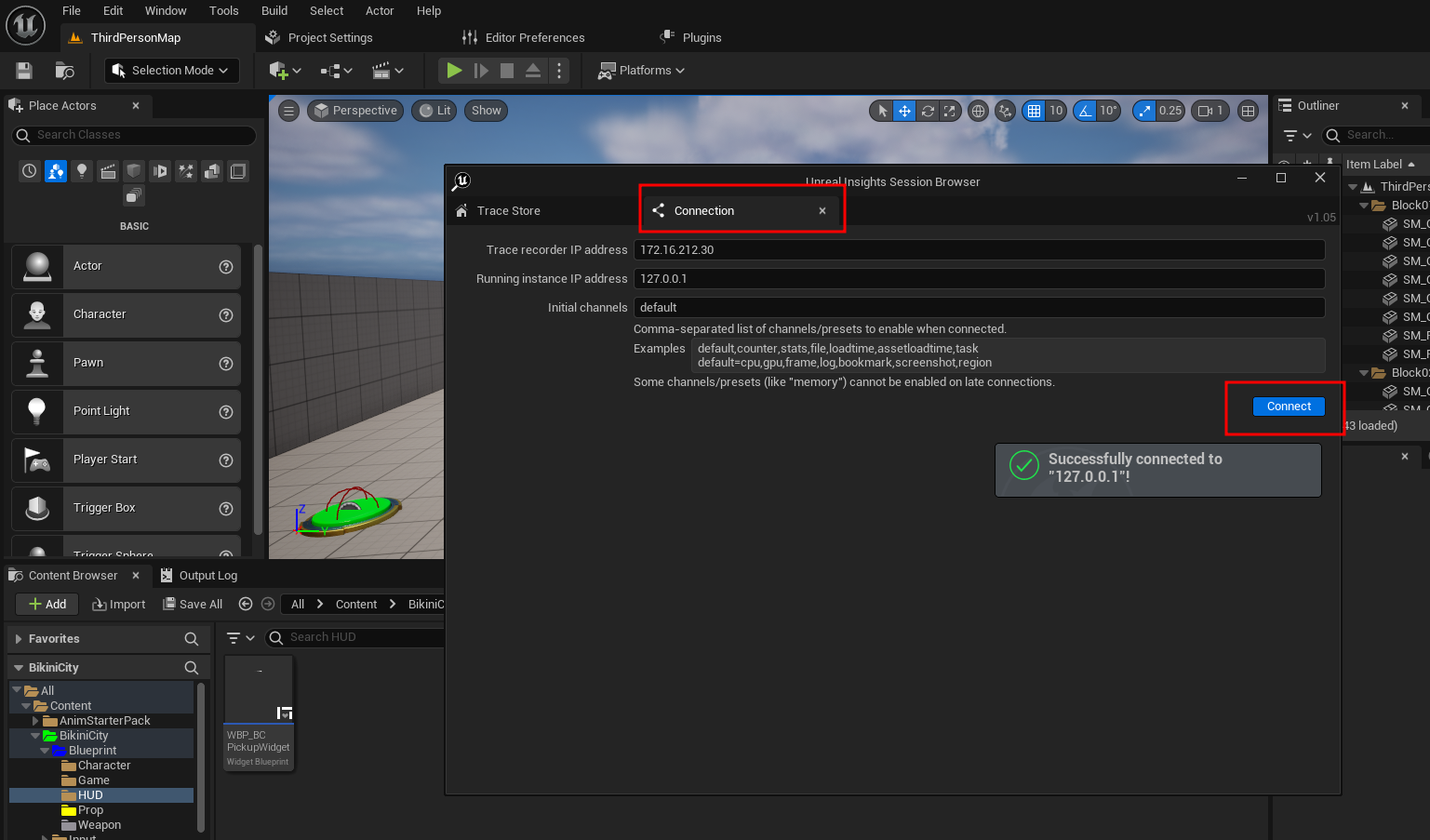Toggle world/local coordinate system globe
The width and height of the screenshot is (1430, 840).
coord(978,111)
